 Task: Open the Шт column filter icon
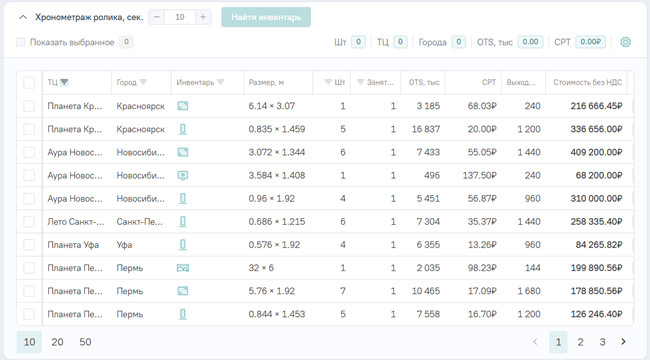[328, 82]
